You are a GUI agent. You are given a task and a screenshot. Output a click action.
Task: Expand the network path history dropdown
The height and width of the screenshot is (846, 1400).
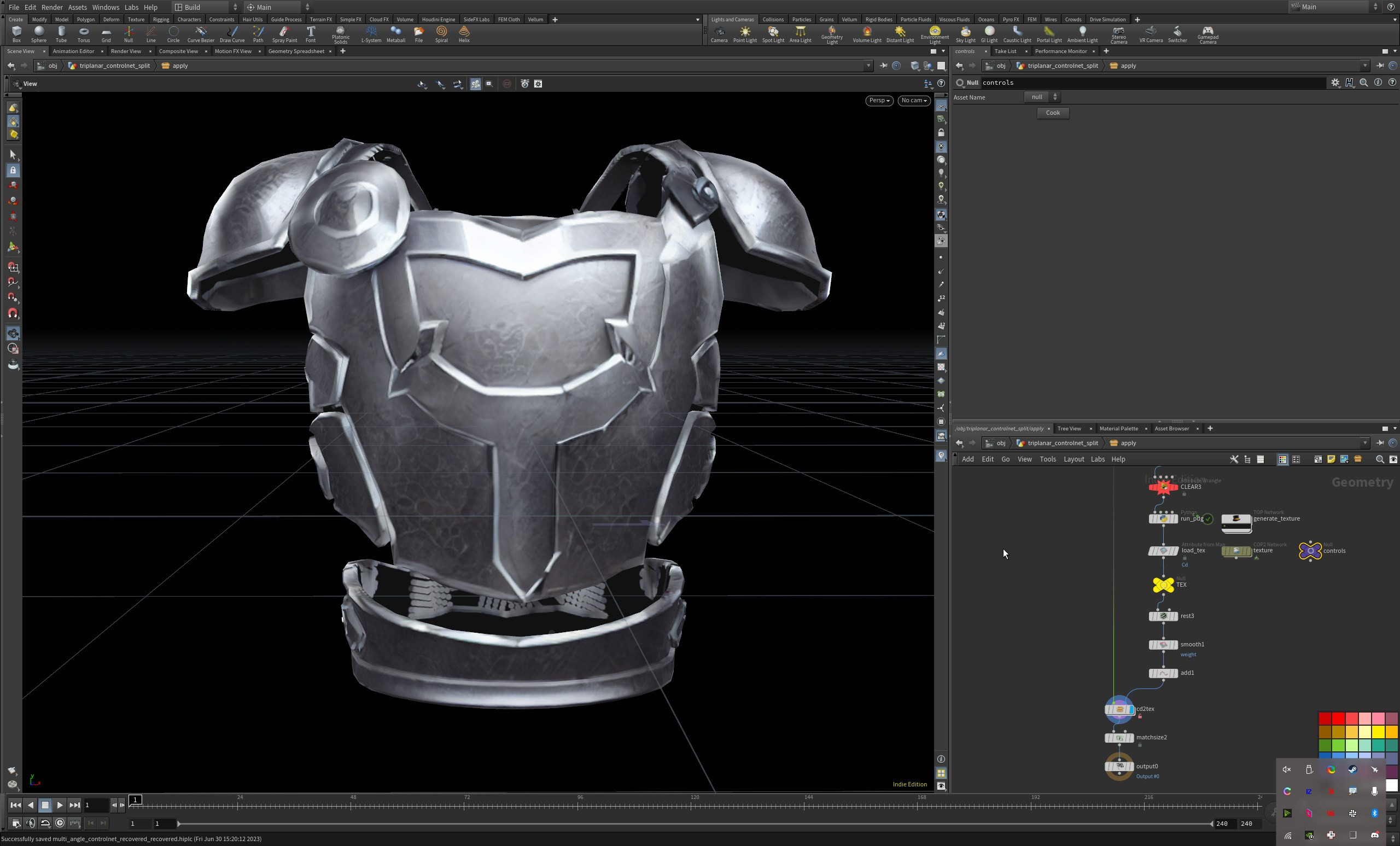1365,442
